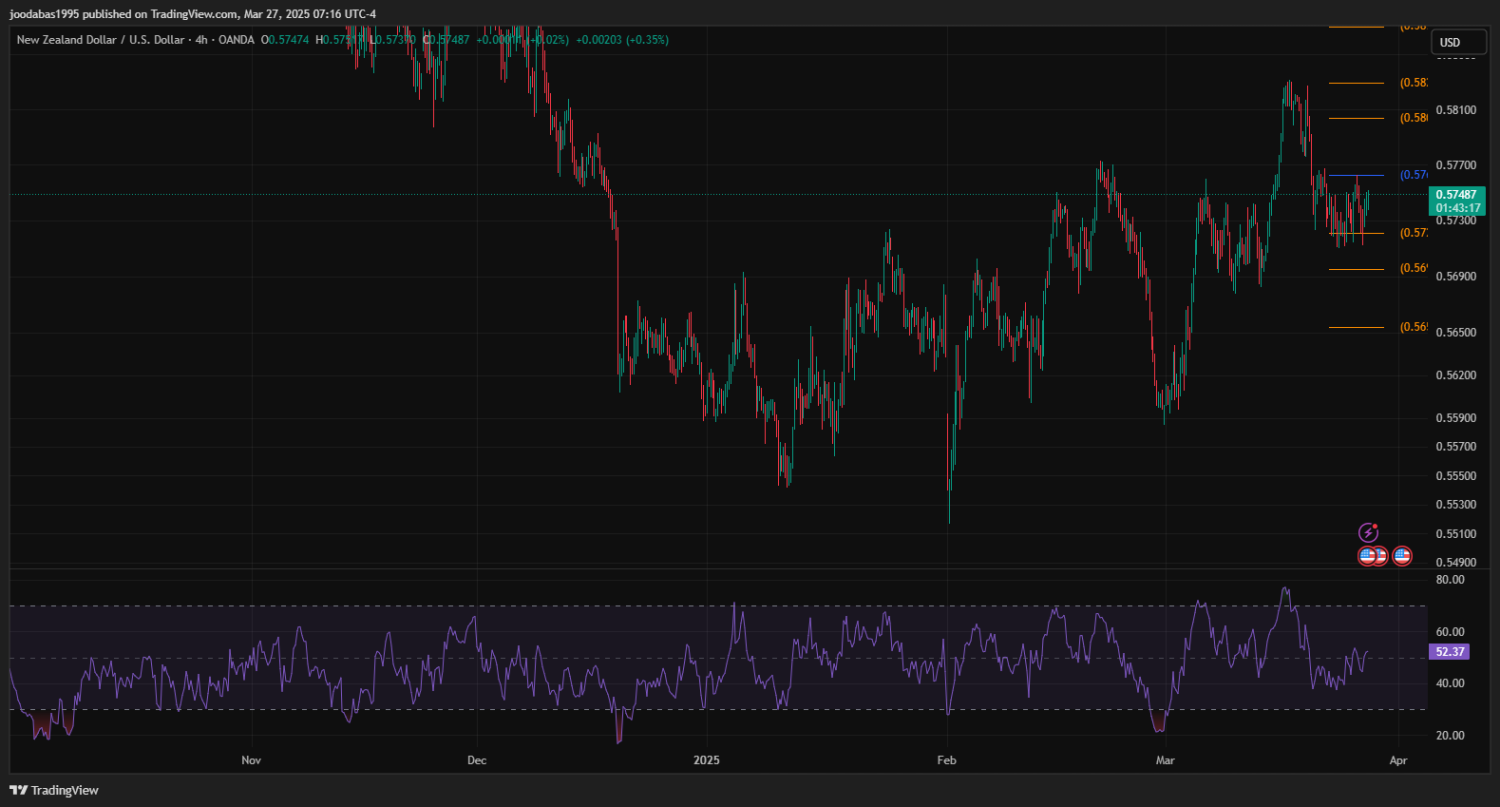Viewport: 1500px width, 807px height.
Task: Click the New Zealand Dollar / U.S. Dollar title
Action: [100, 40]
